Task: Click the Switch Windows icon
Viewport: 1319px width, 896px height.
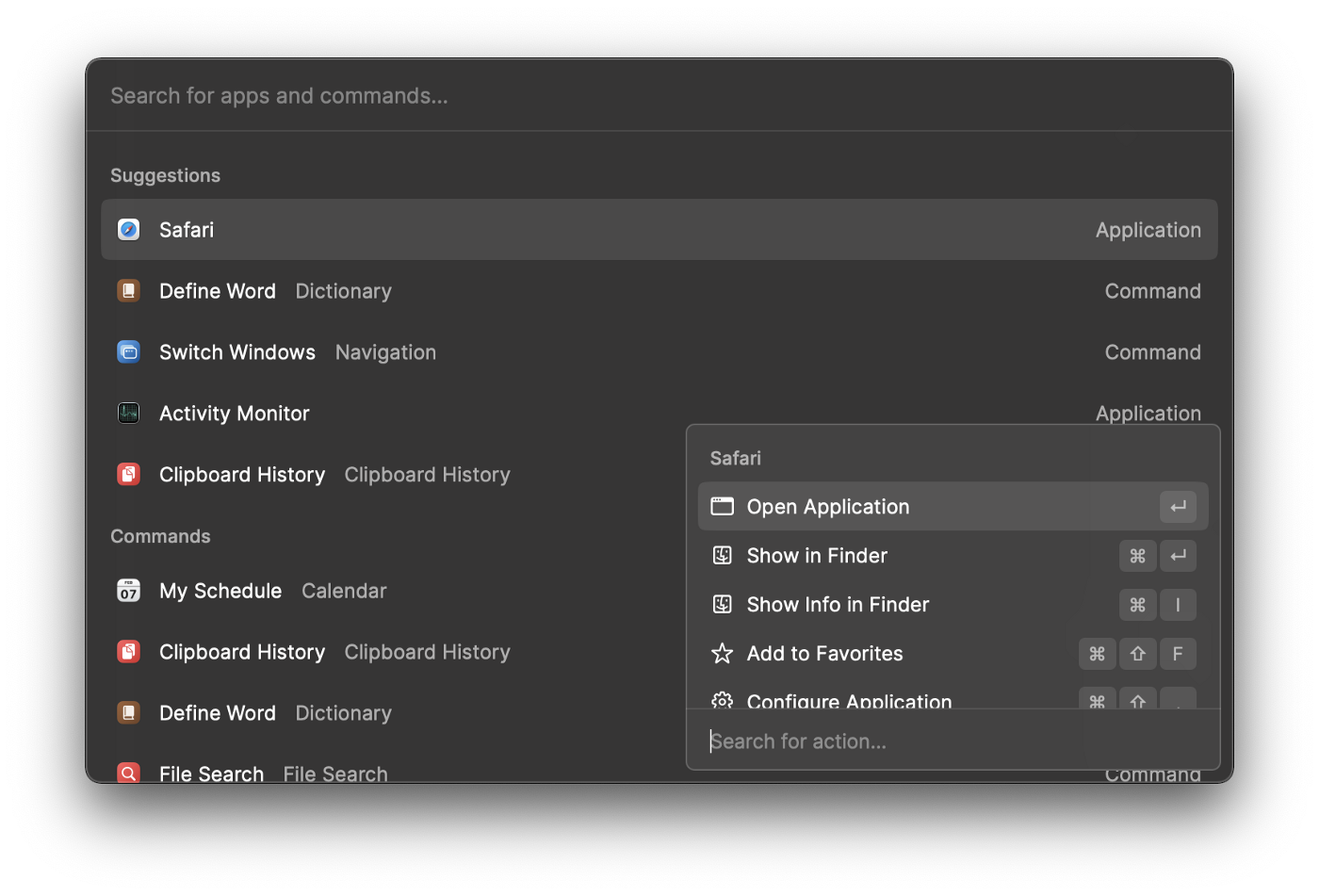Action: tap(129, 352)
